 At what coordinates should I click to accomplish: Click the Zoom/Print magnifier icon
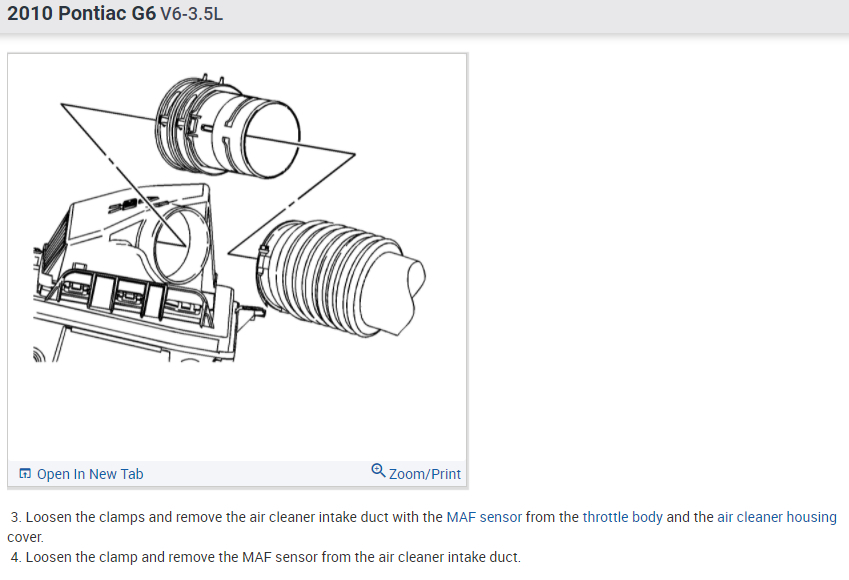coord(378,471)
